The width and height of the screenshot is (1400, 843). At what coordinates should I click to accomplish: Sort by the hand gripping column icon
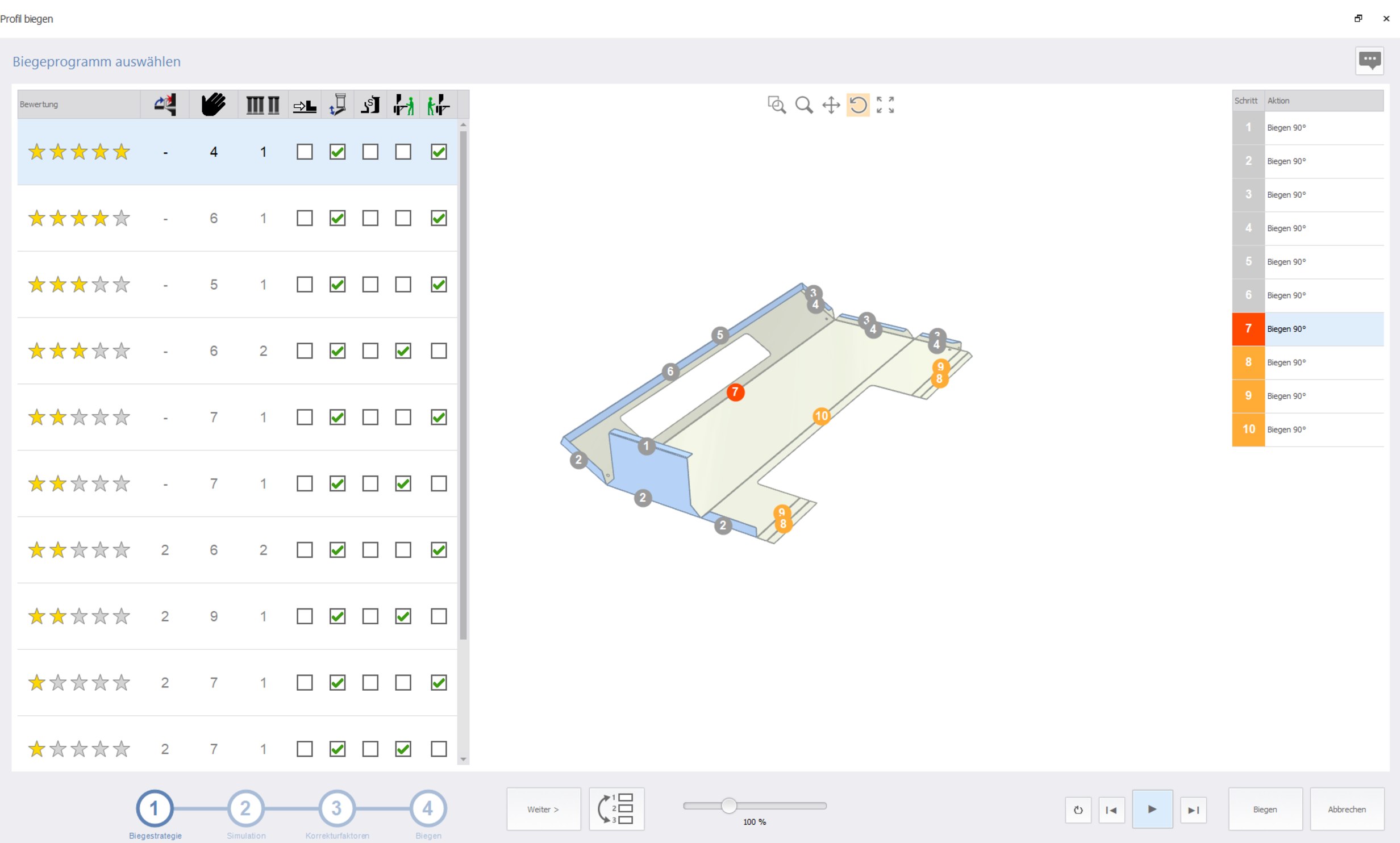pyautogui.click(x=213, y=105)
